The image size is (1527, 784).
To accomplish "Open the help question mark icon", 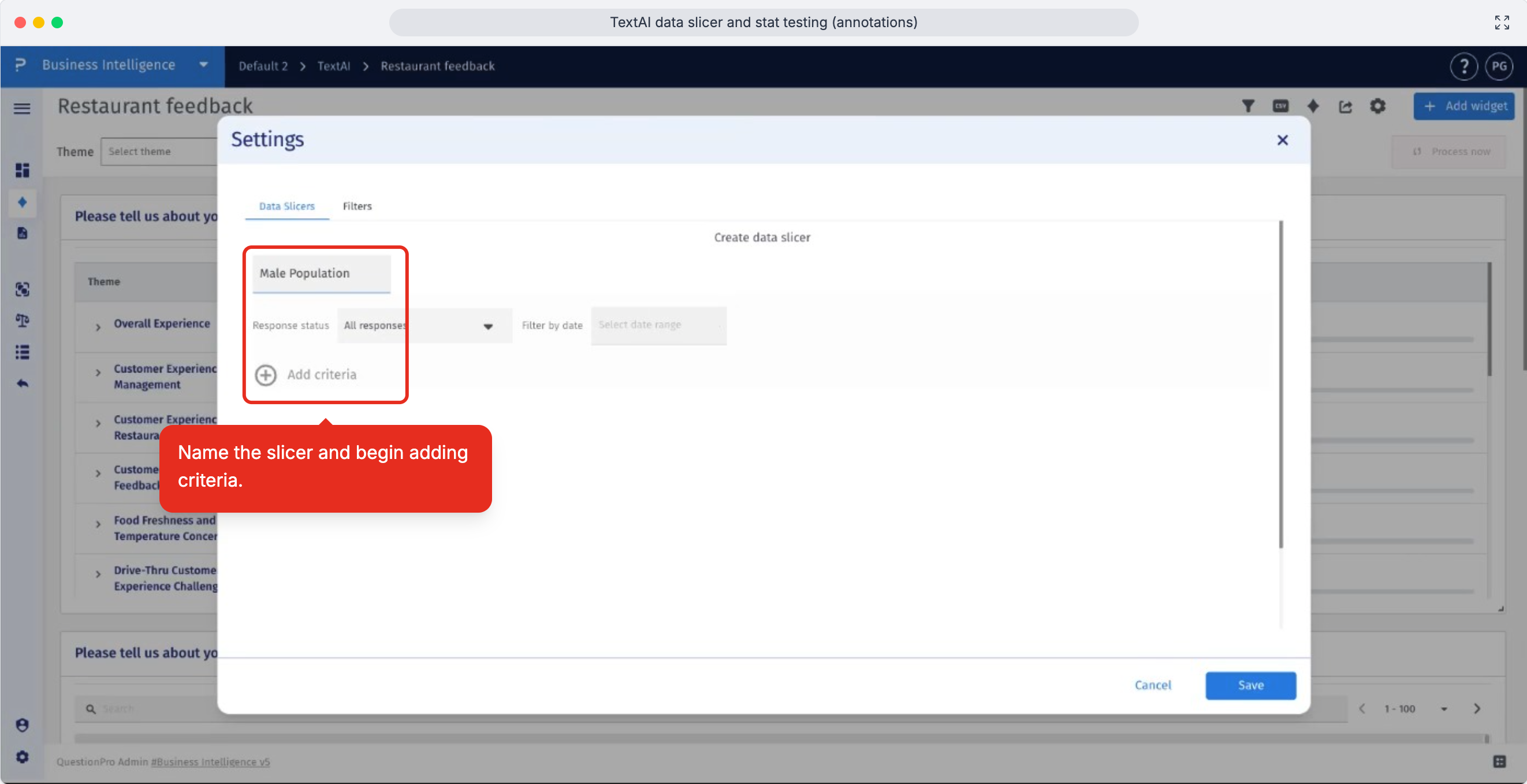I will click(1463, 66).
